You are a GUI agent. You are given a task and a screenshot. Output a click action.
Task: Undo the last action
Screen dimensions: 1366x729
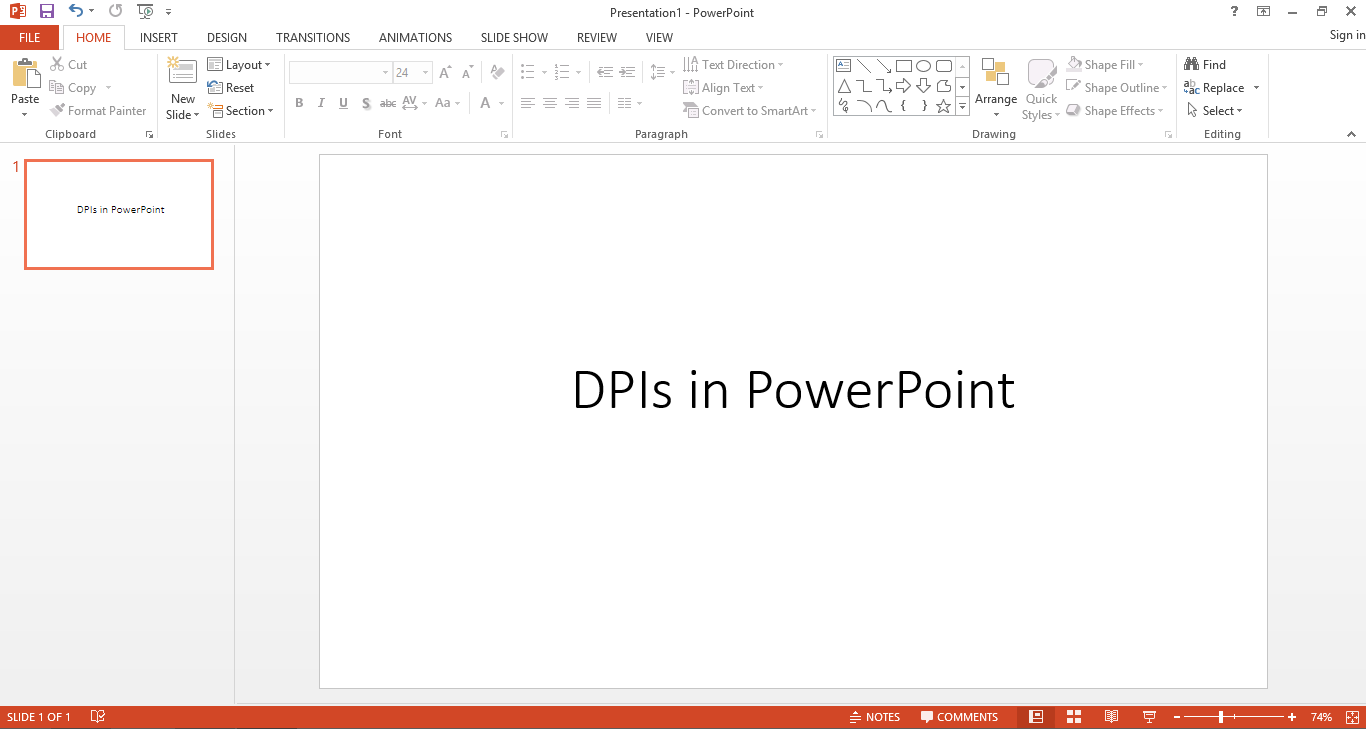pos(77,12)
